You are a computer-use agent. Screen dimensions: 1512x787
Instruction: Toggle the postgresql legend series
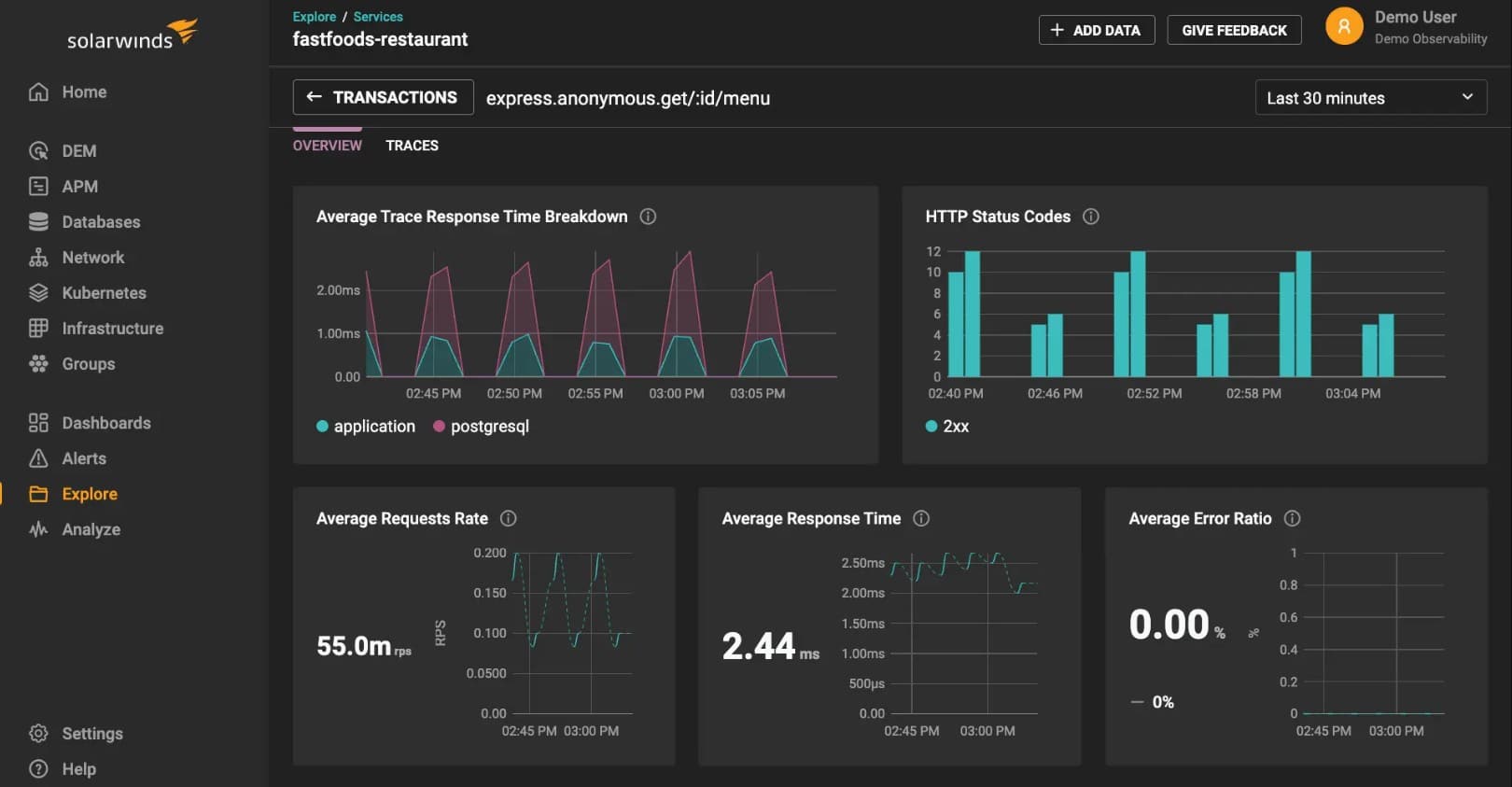click(x=481, y=426)
